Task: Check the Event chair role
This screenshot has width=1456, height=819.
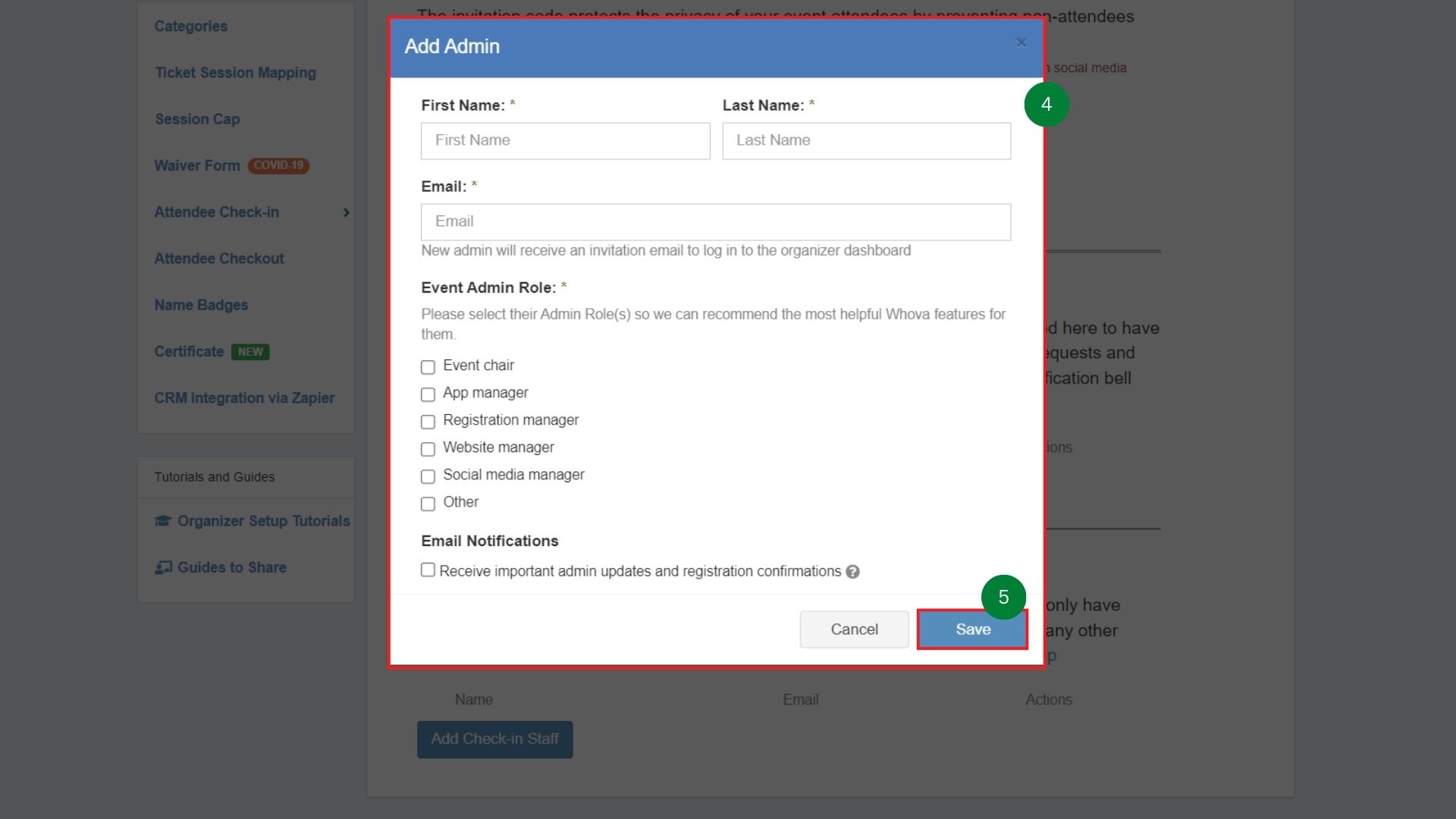Action: (428, 367)
